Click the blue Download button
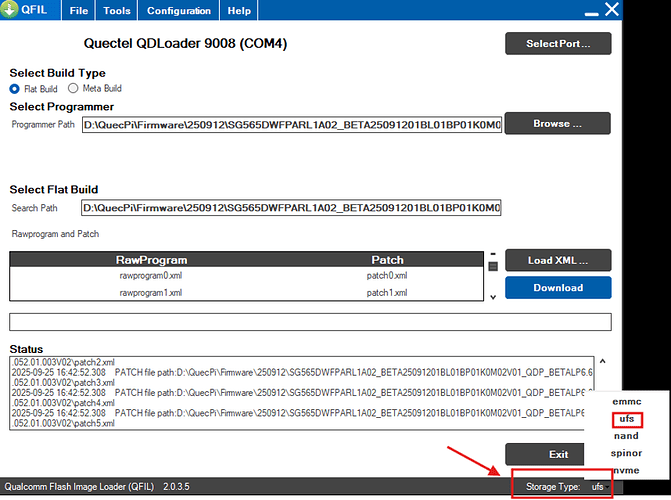This screenshot has height=500, width=671. (x=558, y=288)
